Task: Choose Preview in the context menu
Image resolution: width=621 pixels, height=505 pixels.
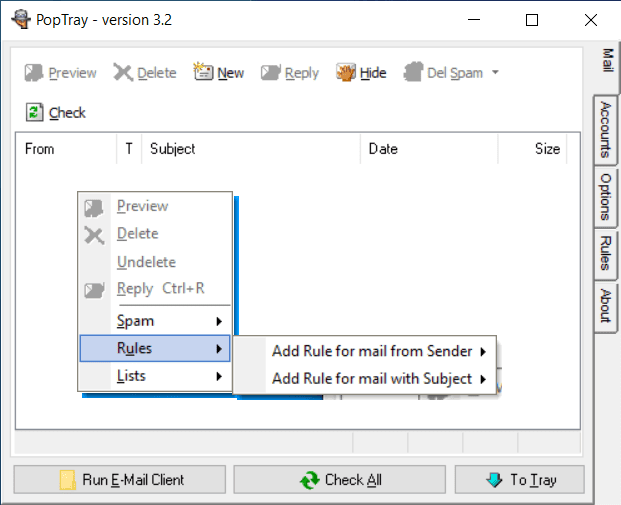Action: [x=155, y=206]
